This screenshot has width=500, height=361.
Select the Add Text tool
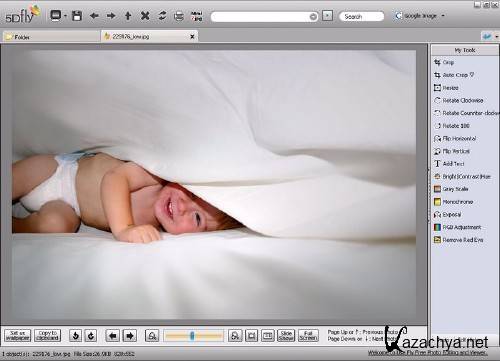coord(449,164)
